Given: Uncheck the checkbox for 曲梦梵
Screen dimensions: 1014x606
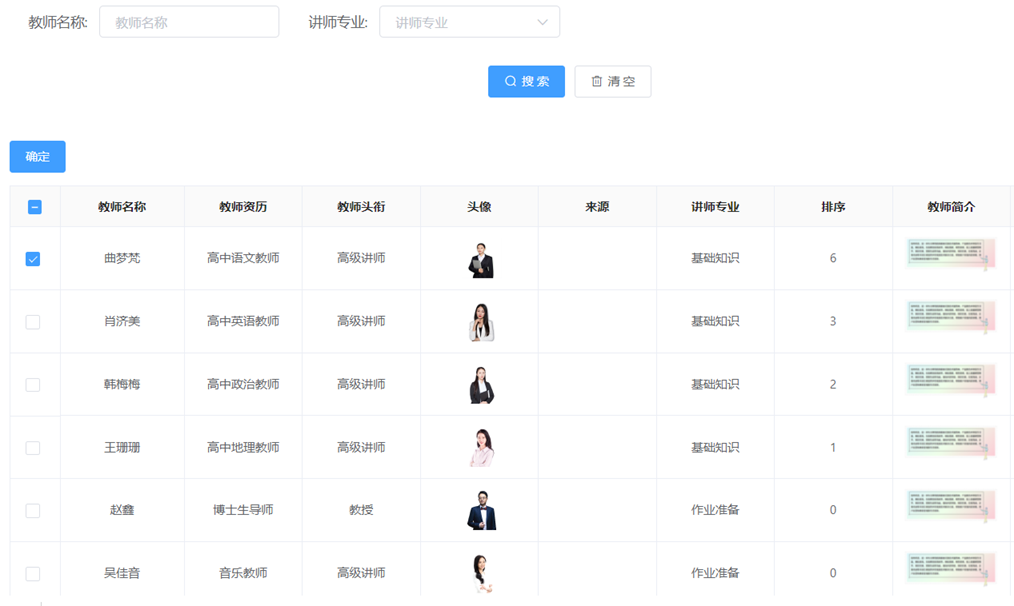Looking at the screenshot, I should (x=34, y=258).
